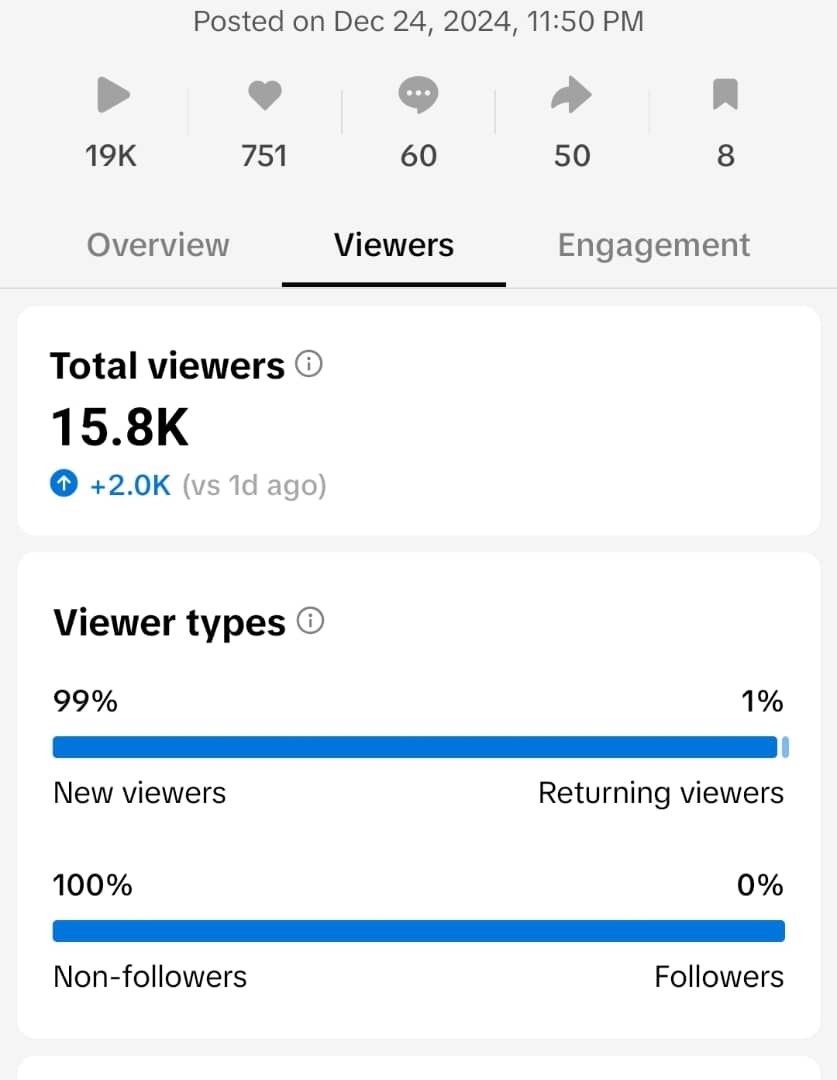The width and height of the screenshot is (837, 1080).
Task: Click the +2.0K vs 1d ago text
Action: (208, 486)
